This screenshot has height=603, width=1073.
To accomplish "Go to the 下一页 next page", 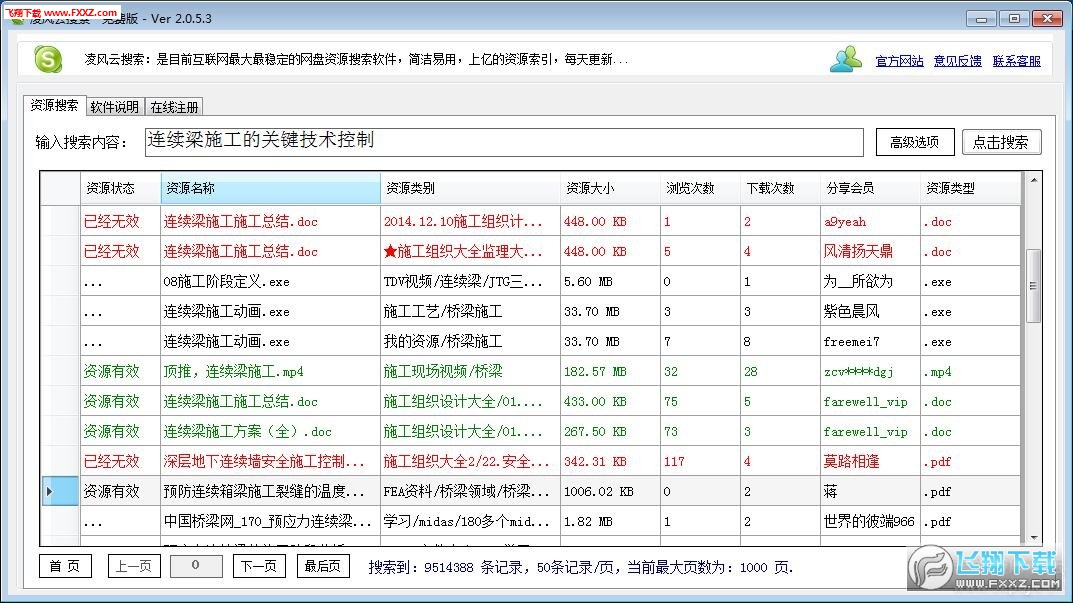I will click(x=259, y=566).
